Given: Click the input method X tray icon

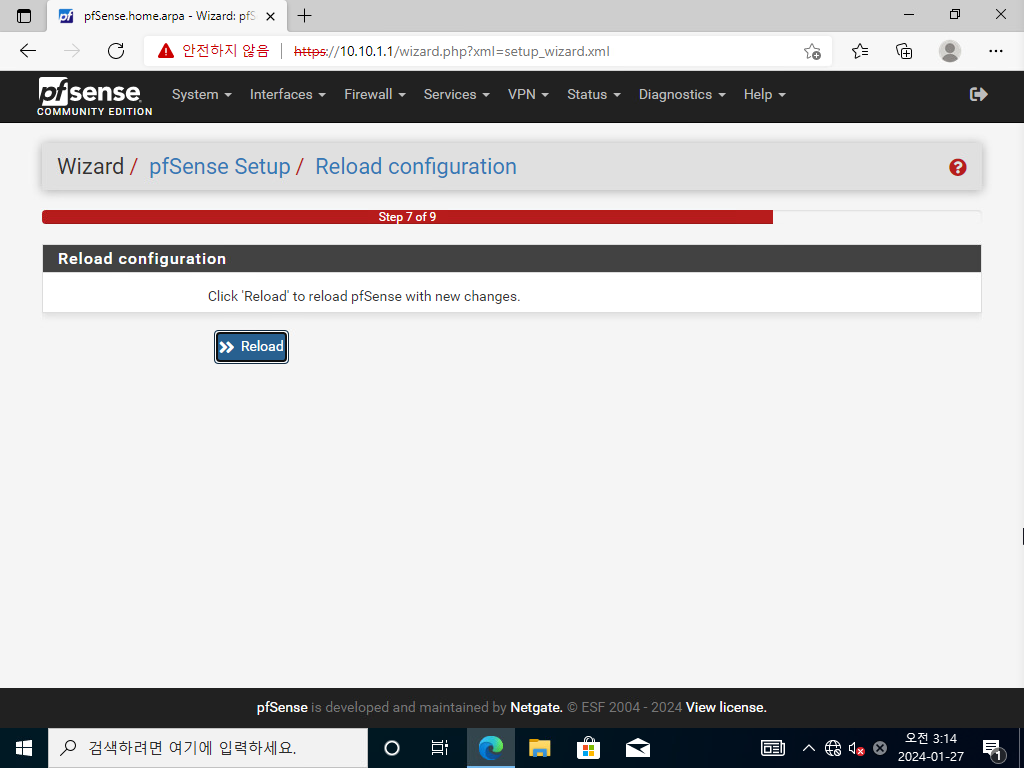Looking at the screenshot, I should pos(880,748).
